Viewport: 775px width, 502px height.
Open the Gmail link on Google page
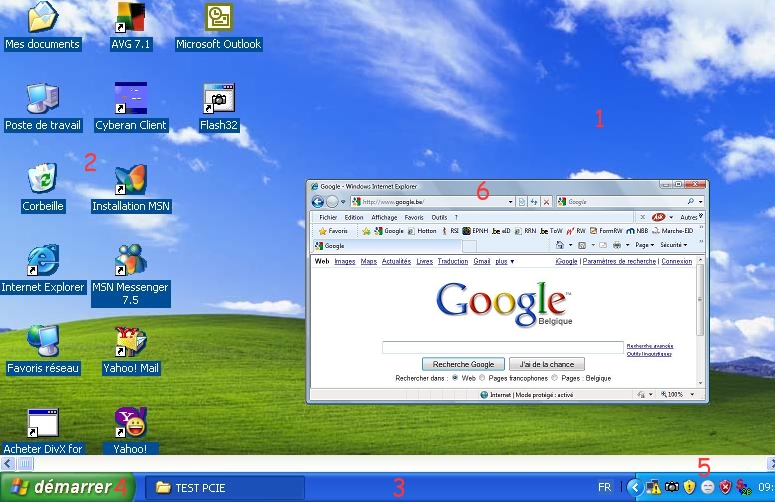click(481, 261)
